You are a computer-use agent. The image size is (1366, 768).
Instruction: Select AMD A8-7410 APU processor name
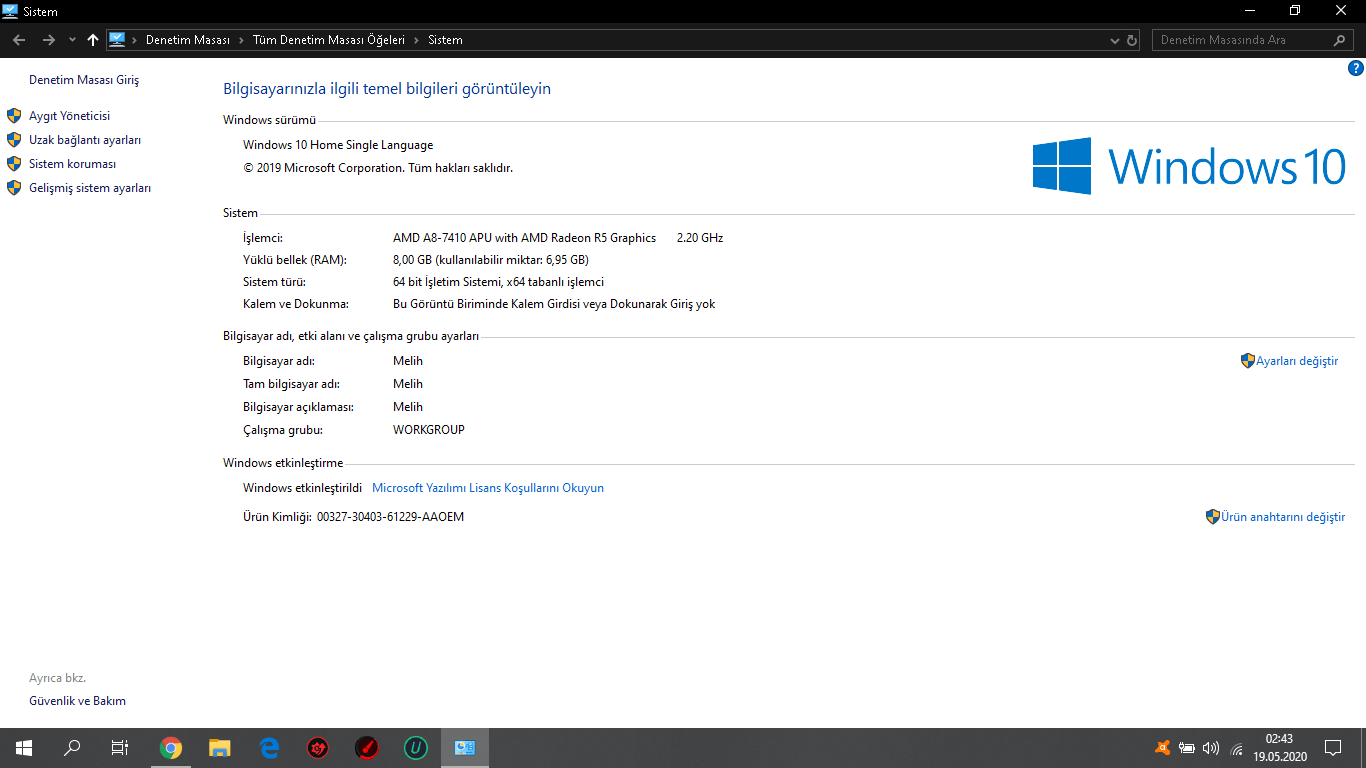coord(525,238)
